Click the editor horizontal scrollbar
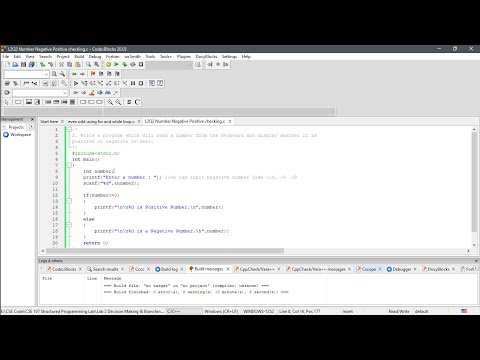Screen dimensions: 480x360 pyautogui.click(x=164, y=251)
